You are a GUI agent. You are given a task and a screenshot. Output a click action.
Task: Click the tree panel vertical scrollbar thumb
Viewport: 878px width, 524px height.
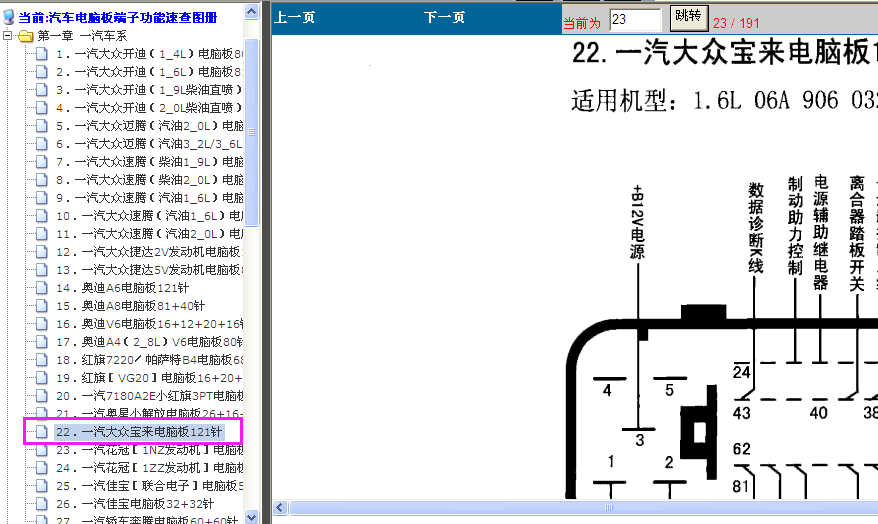pos(252,132)
